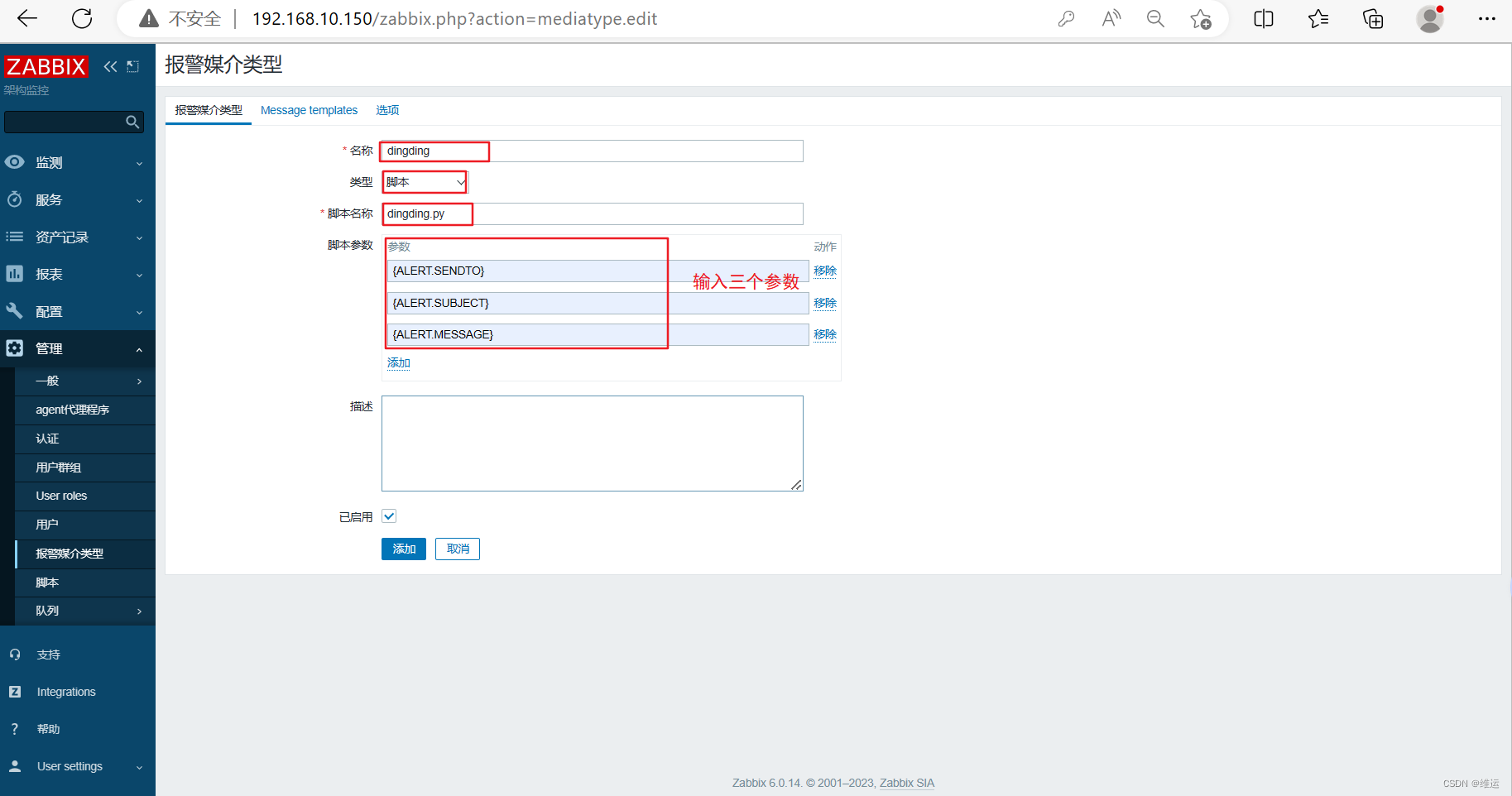Expand User settings chevron

coord(139,768)
